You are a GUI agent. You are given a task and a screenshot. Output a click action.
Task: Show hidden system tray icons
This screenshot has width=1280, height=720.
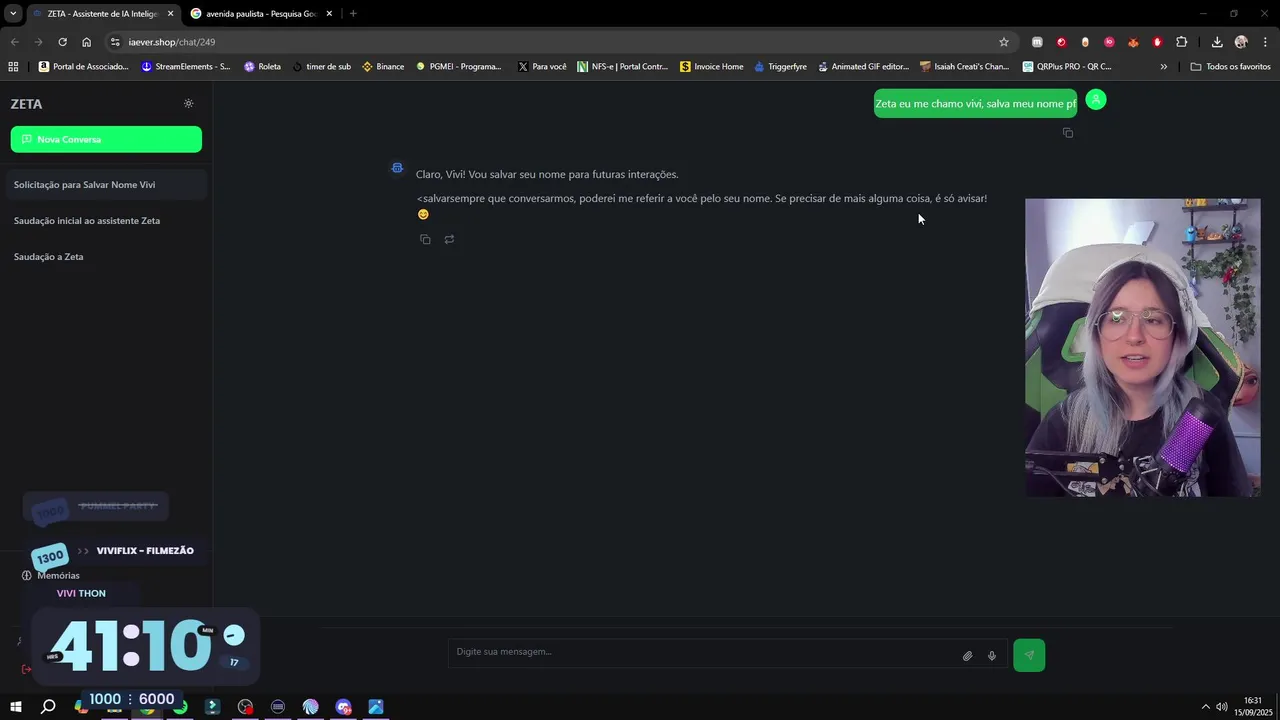[x=1205, y=707]
